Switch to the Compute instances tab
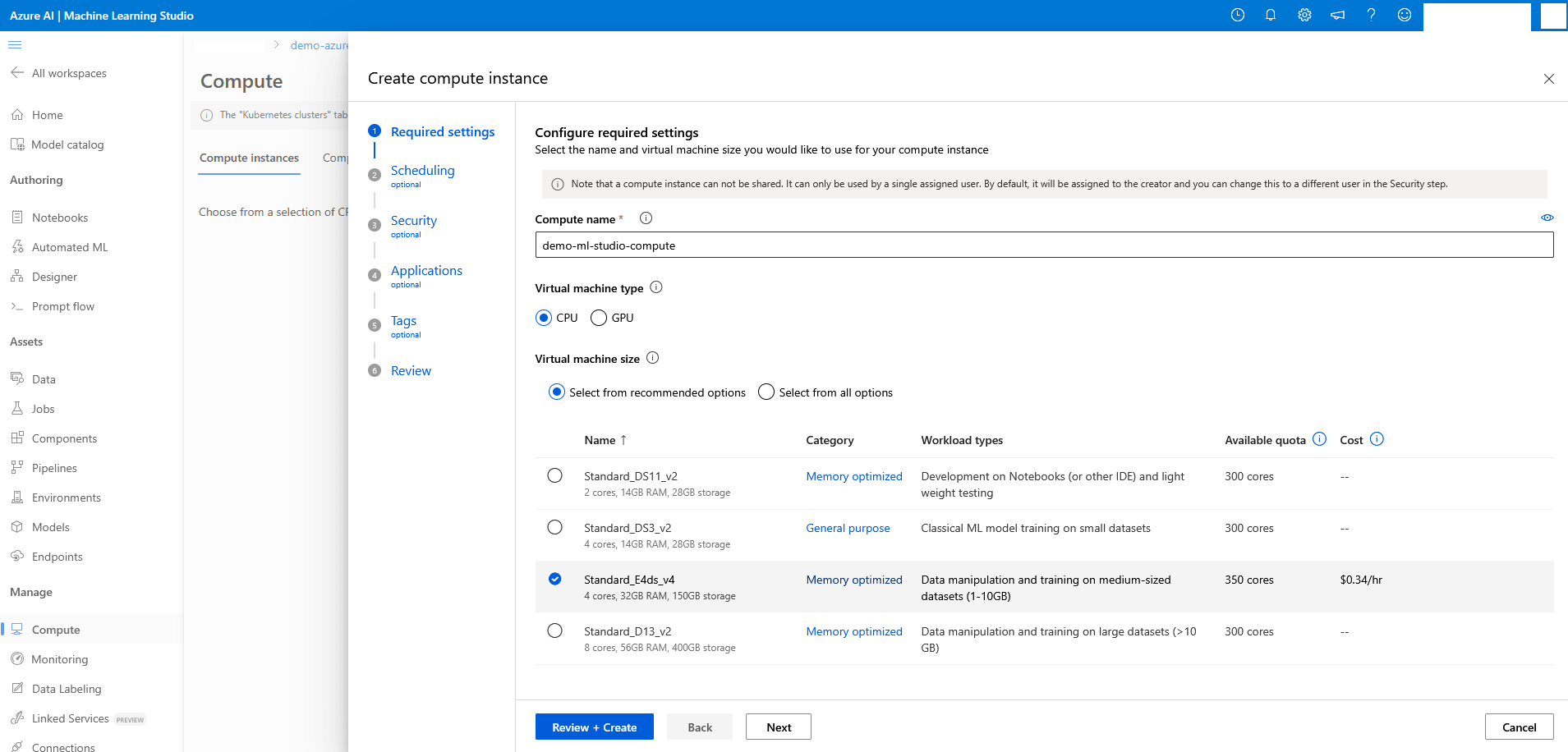 point(249,158)
